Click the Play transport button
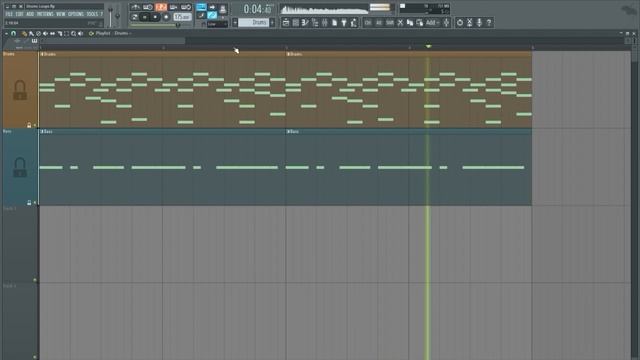Screen dimensions: 640x360 tap(144, 17)
